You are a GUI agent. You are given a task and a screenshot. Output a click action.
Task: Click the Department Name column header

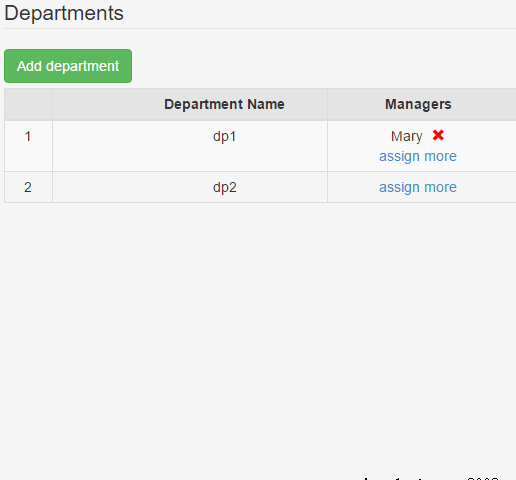[190, 104]
